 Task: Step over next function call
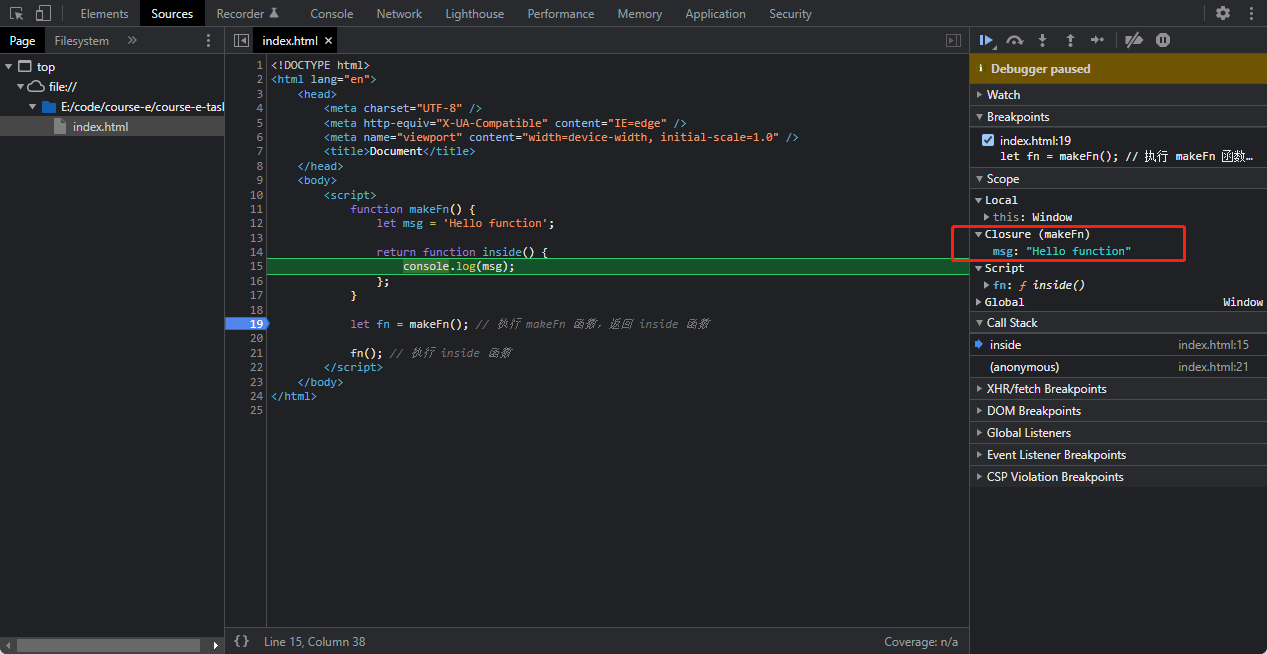tap(1015, 40)
